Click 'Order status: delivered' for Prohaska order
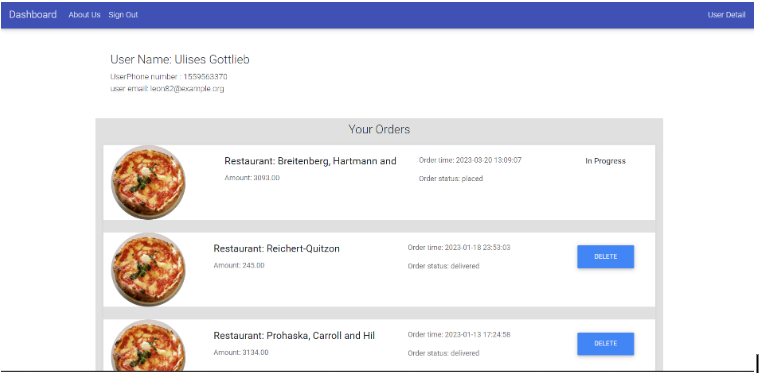 [443, 353]
